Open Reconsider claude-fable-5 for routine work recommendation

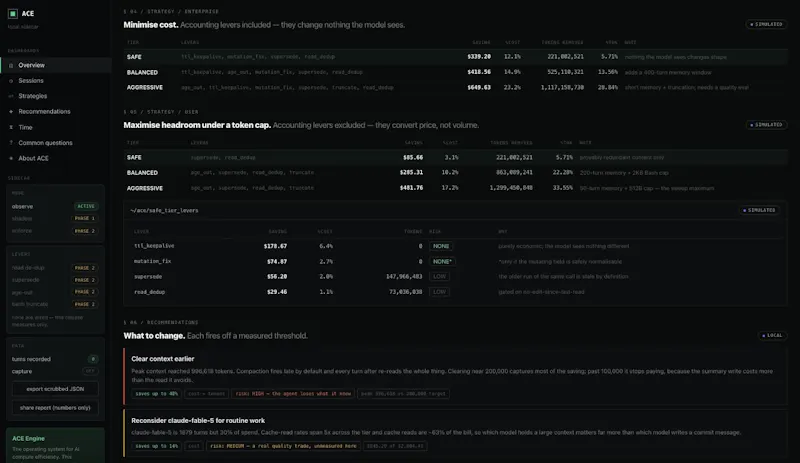coord(456,433)
